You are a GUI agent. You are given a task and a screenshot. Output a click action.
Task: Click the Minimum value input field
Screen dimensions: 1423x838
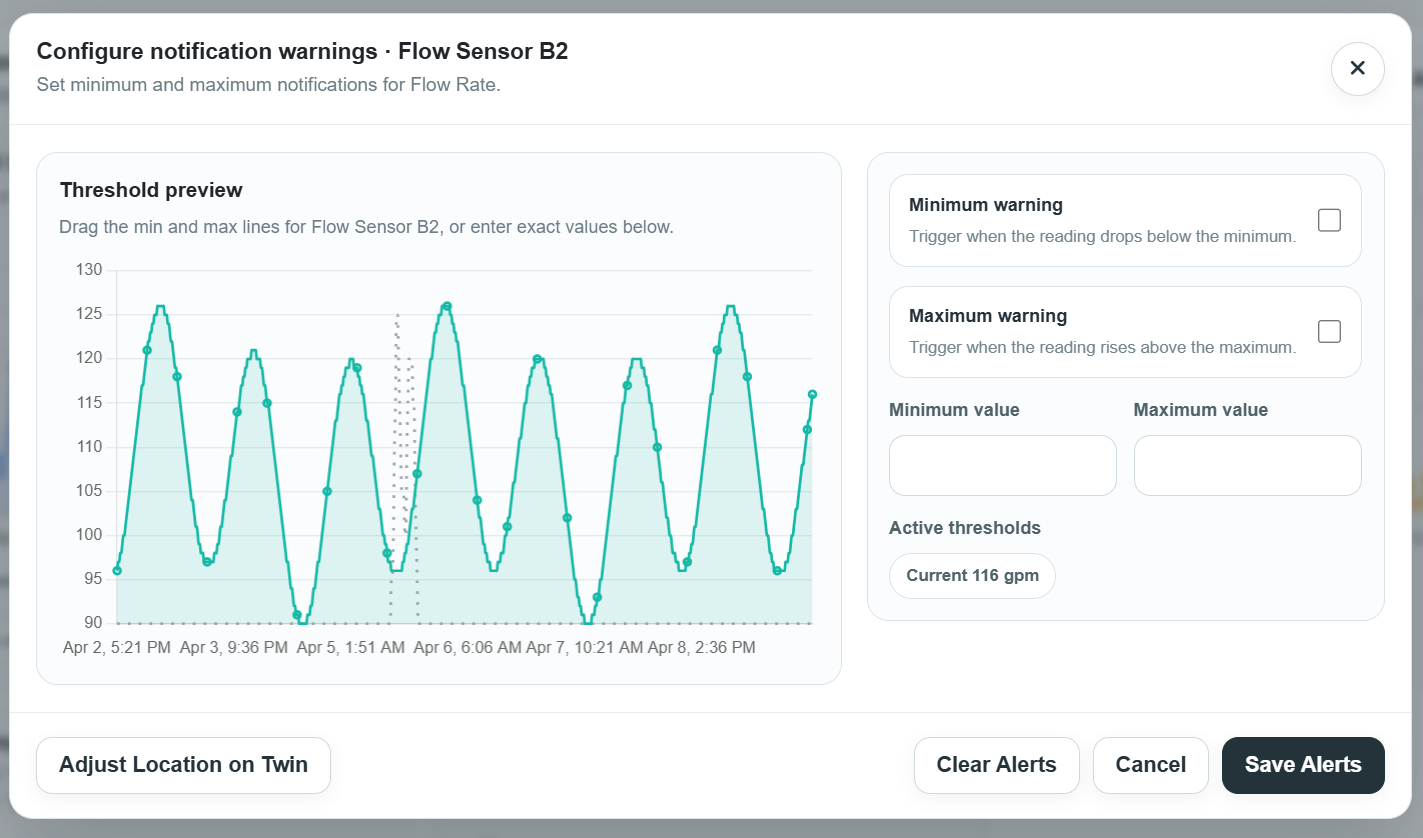pyautogui.click(x=1002, y=465)
